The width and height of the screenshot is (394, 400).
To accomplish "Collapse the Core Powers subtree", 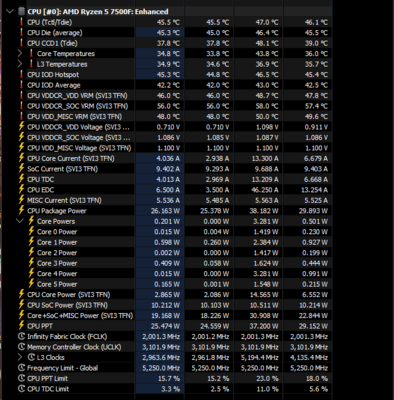I will coord(20,221).
